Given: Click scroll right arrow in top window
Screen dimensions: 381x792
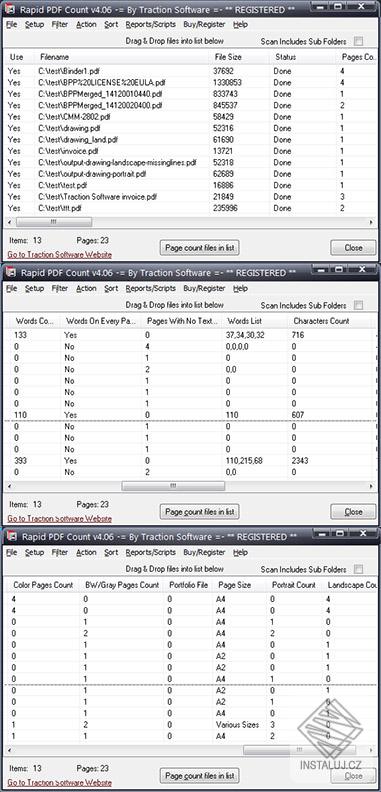Looking at the screenshot, I should [372, 222].
